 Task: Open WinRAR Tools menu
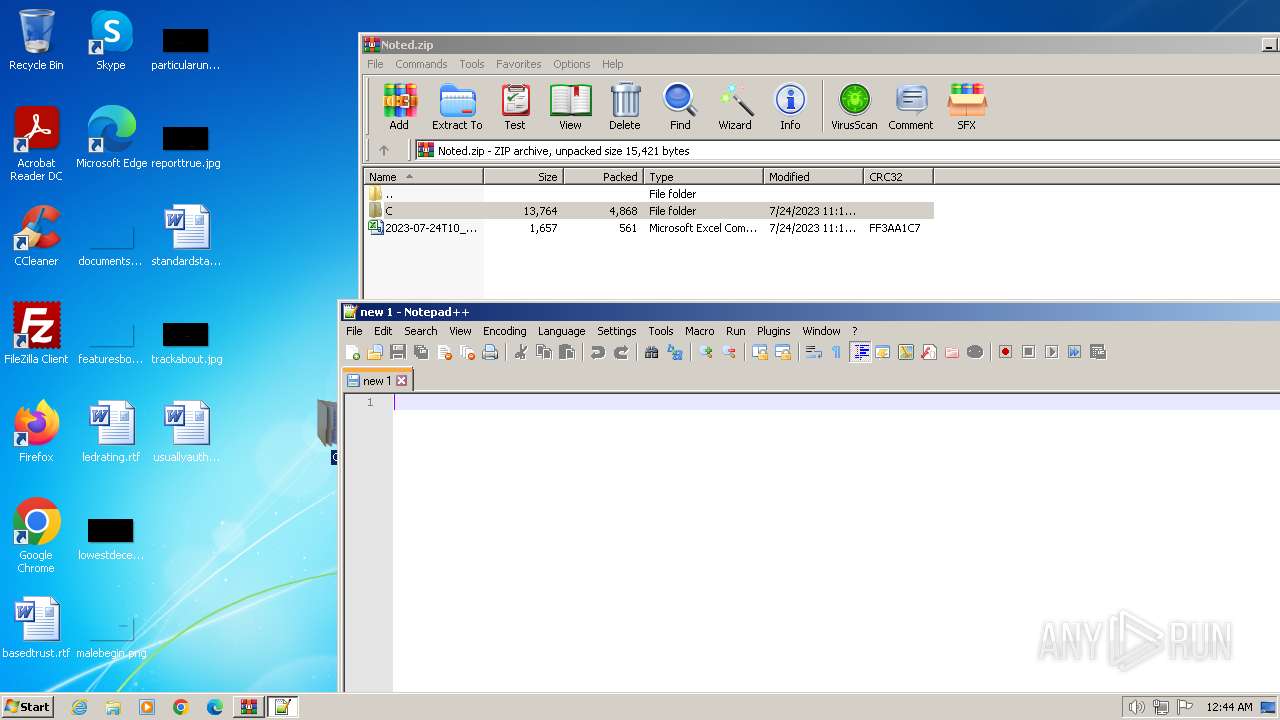(x=472, y=64)
